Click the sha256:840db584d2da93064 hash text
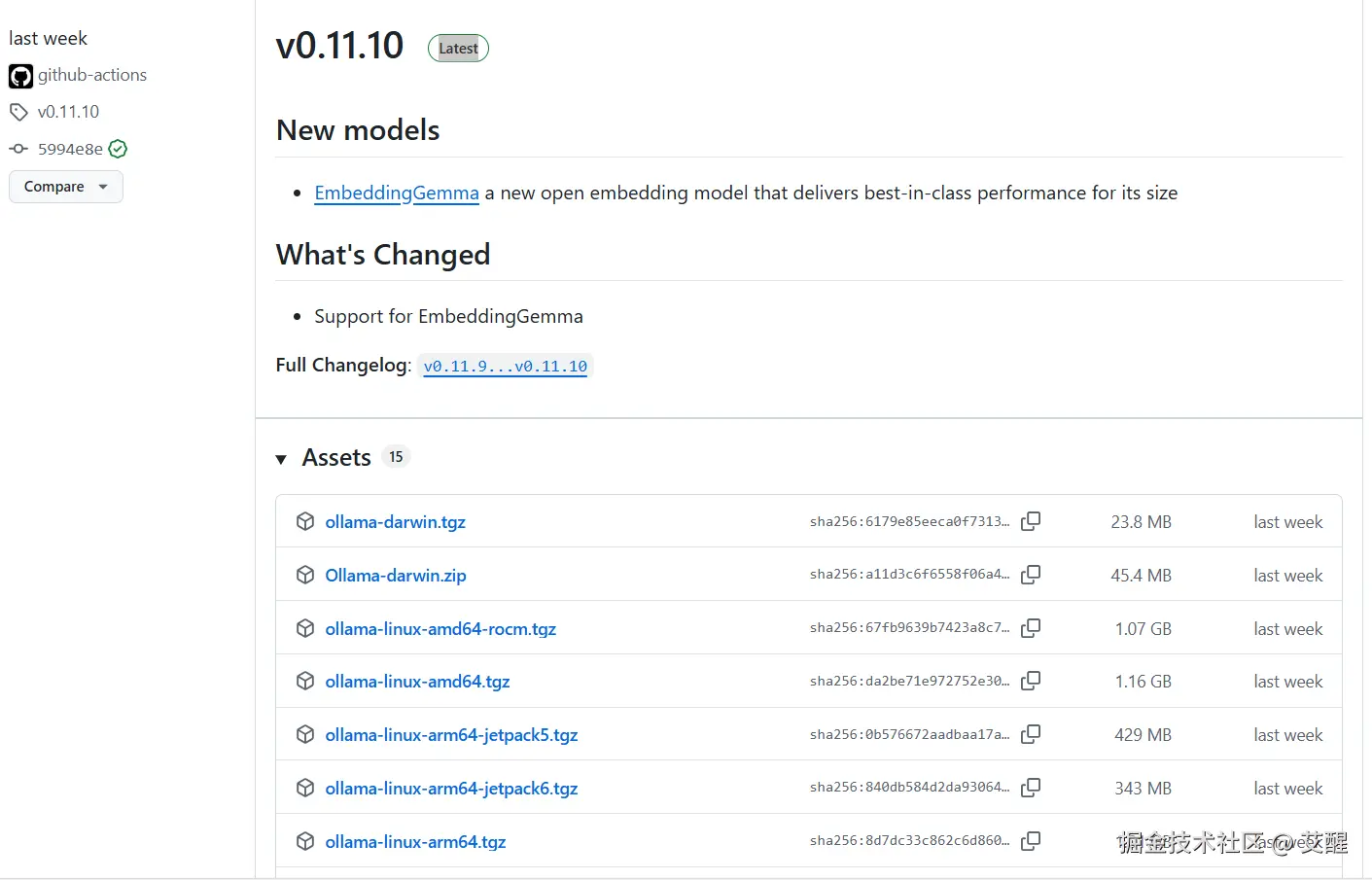Image resolution: width=1372 pixels, height=880 pixels. pos(909,788)
